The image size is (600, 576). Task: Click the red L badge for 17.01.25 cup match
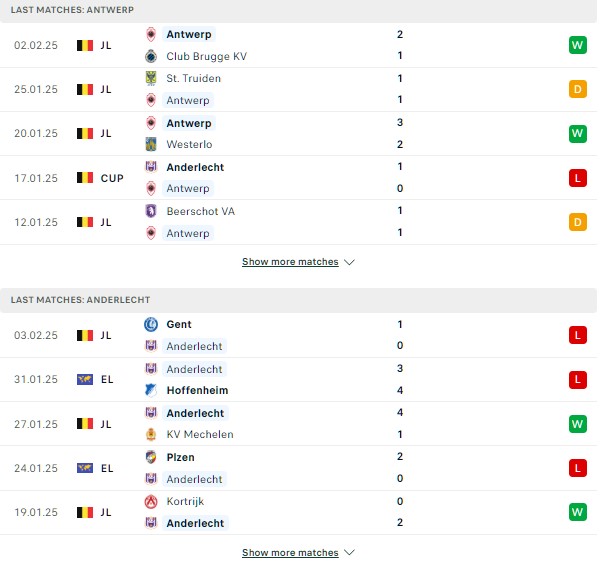point(577,178)
